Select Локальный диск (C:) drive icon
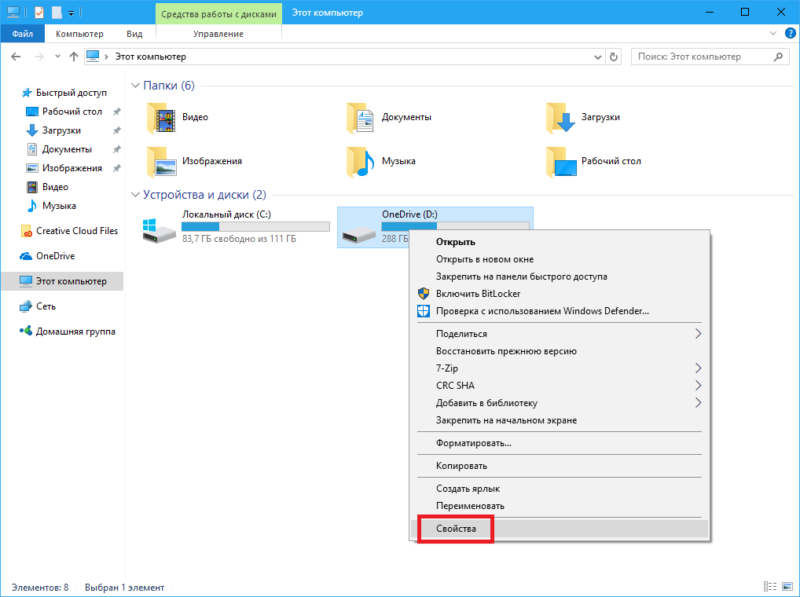800x597 pixels. point(159,231)
